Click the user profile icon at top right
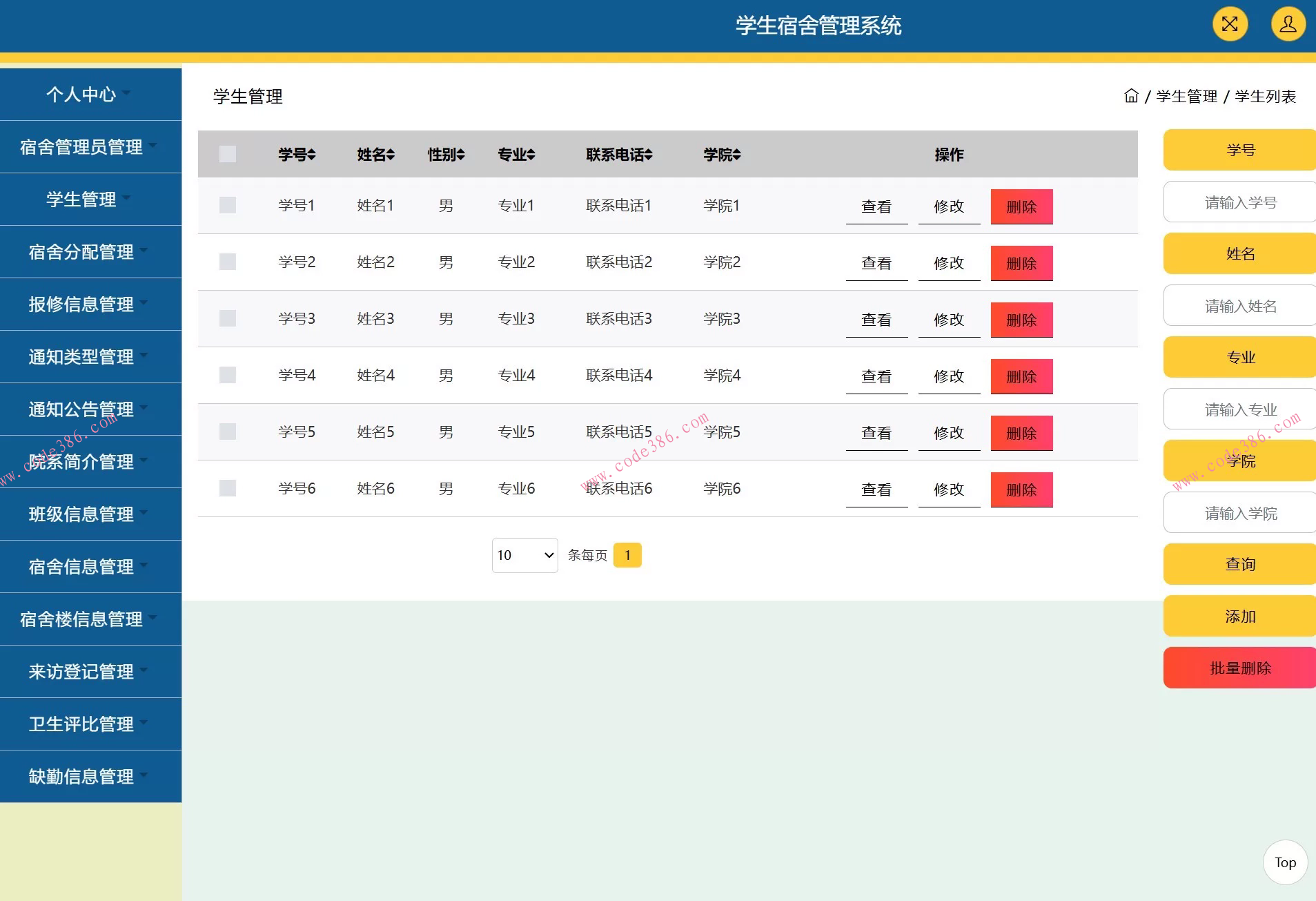The height and width of the screenshot is (901, 1316). click(x=1288, y=23)
